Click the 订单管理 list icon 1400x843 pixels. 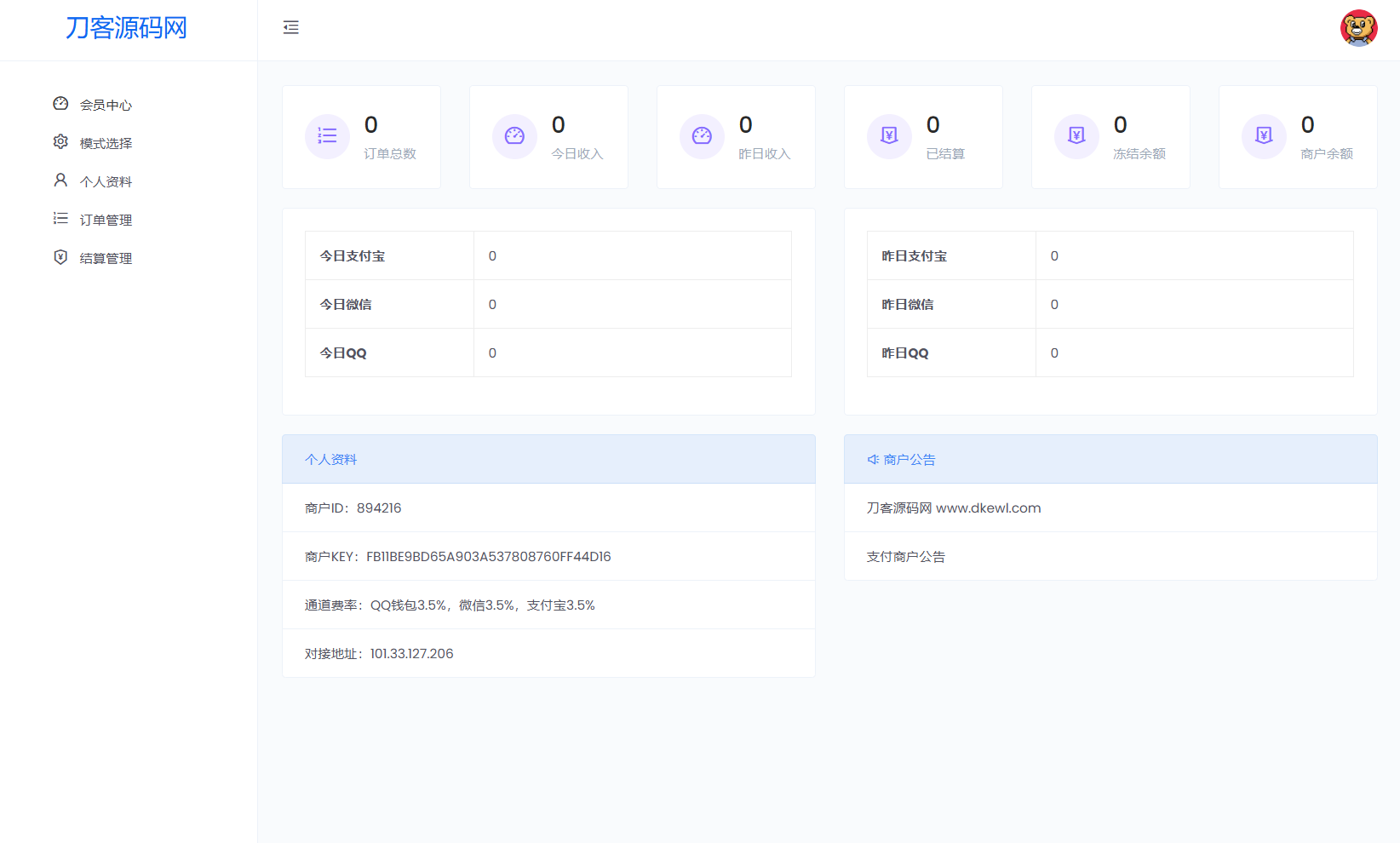coord(60,218)
